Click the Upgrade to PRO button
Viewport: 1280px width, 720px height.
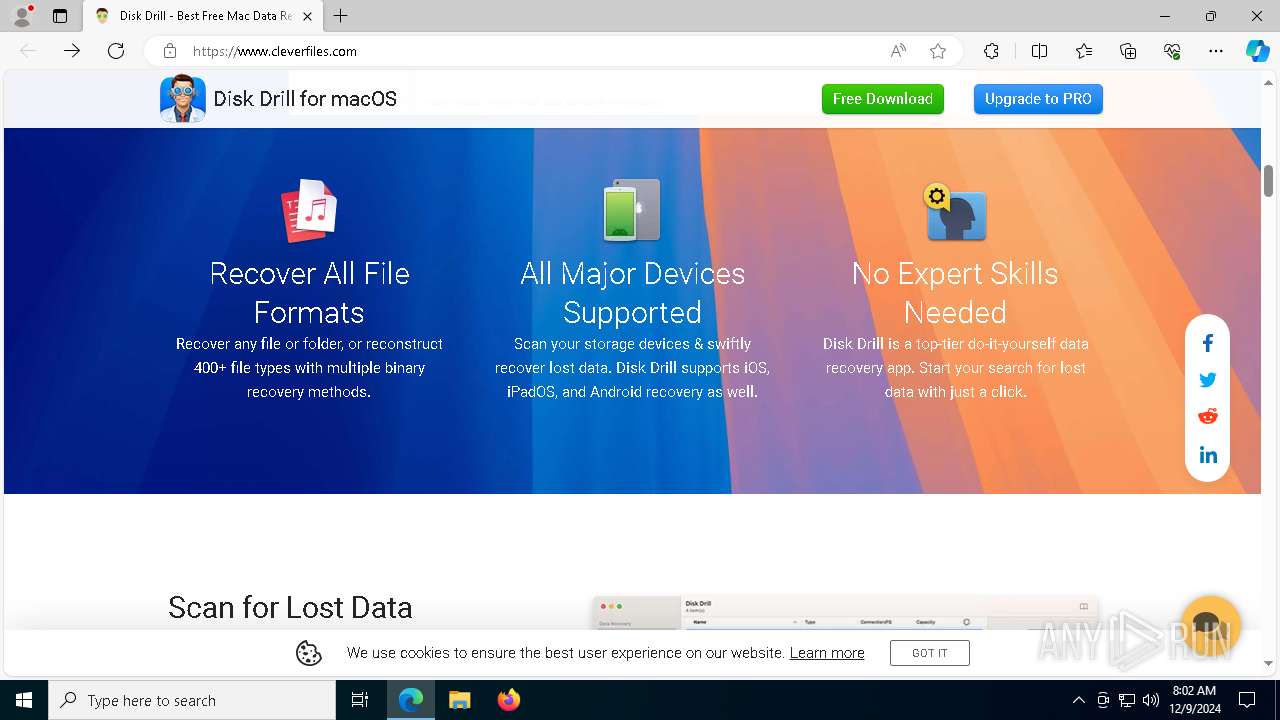(1038, 99)
